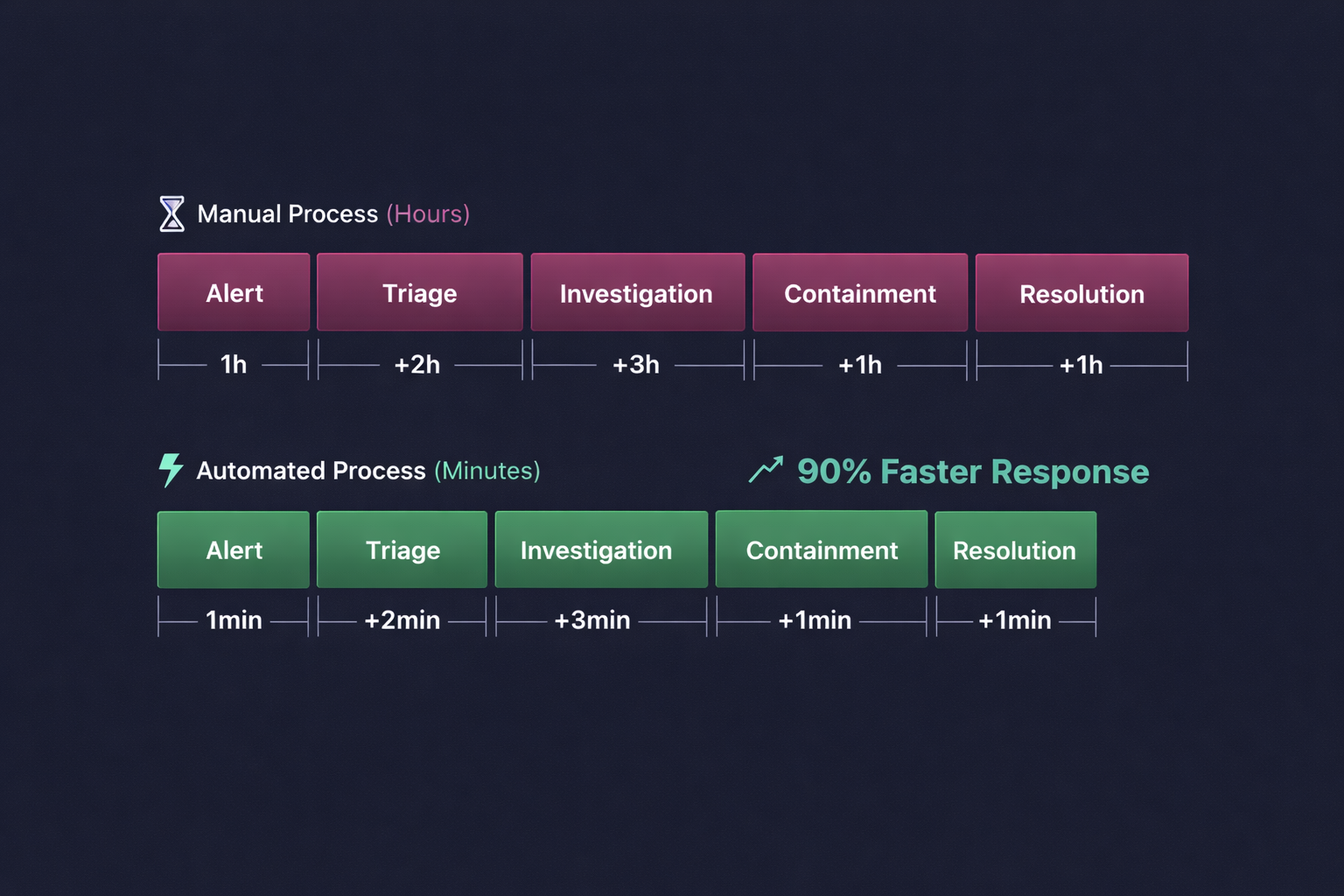Click the green Resolution stage box

coord(1015,549)
